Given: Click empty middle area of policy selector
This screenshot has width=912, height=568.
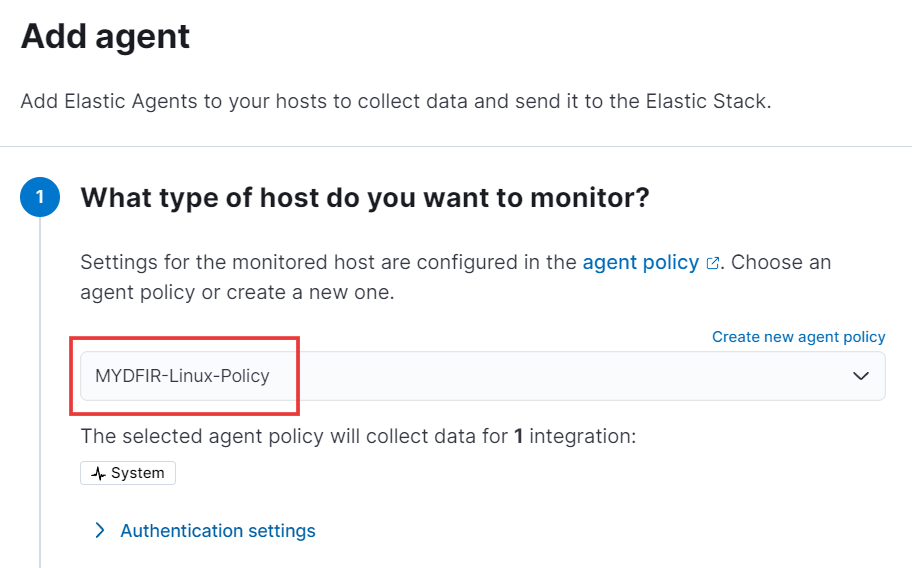Looking at the screenshot, I should 558,376.
